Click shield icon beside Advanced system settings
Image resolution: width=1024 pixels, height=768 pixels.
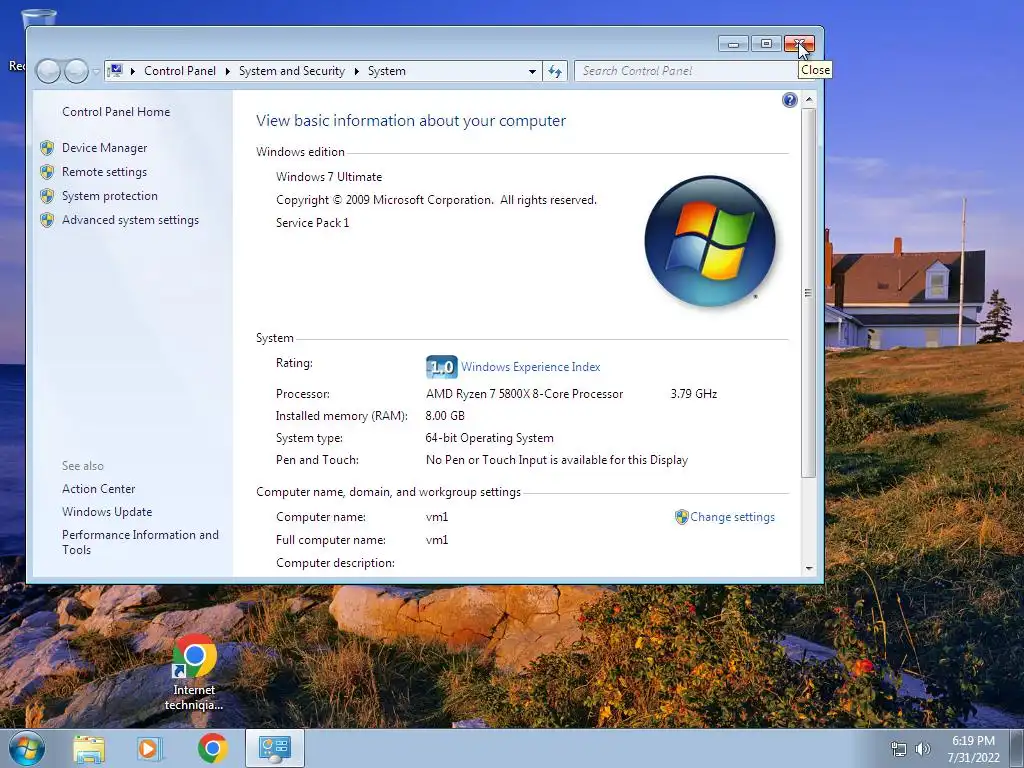point(47,220)
